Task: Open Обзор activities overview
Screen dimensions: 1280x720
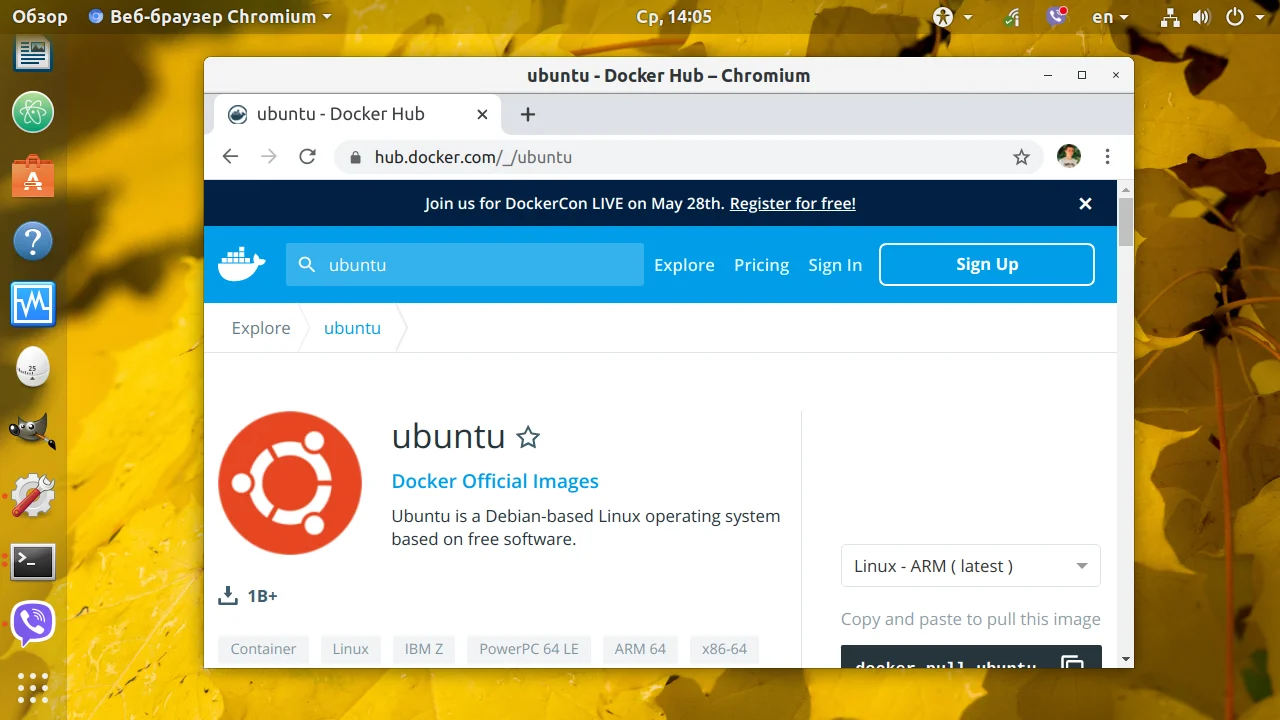Action: [40, 16]
